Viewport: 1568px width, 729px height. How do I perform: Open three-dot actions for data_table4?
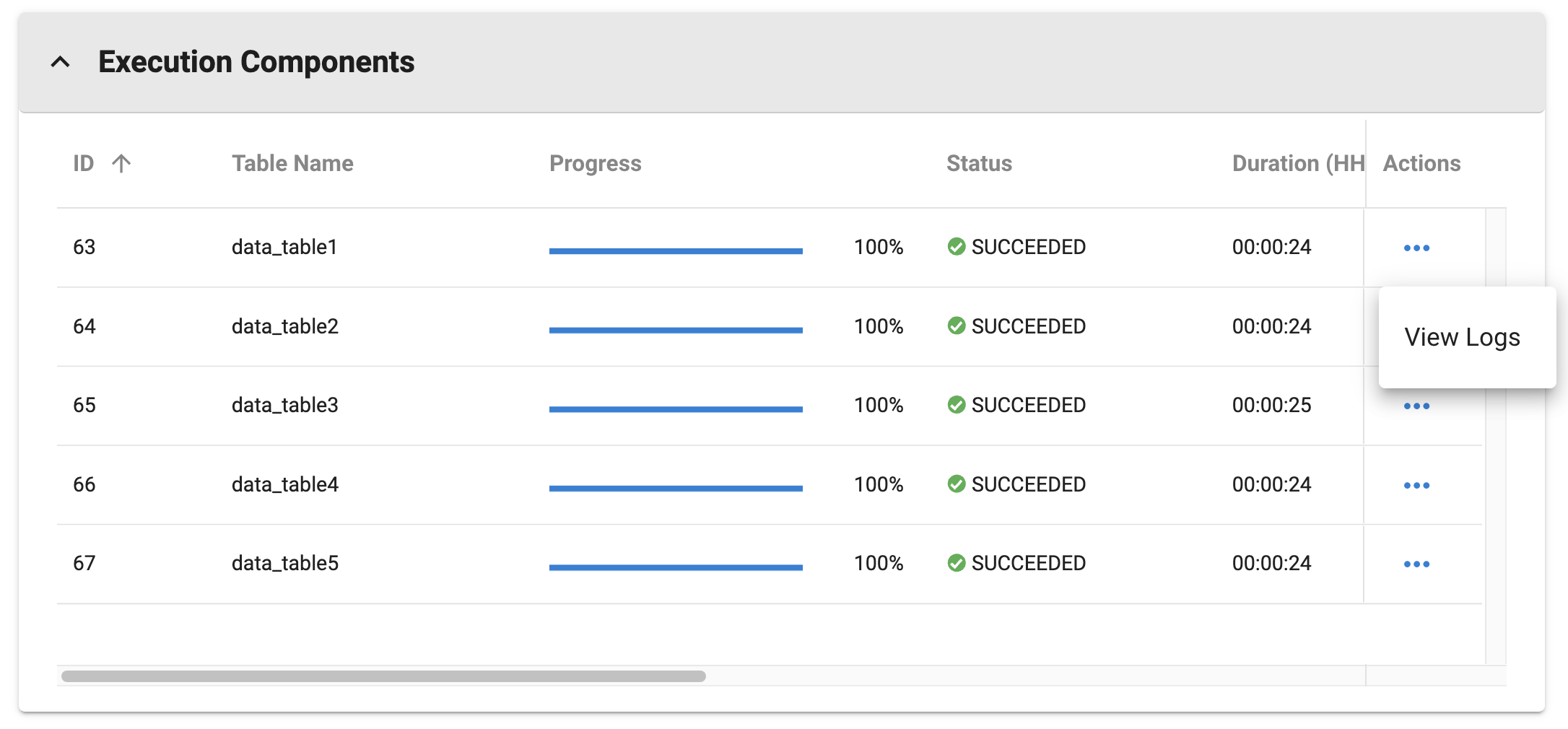tap(1416, 486)
